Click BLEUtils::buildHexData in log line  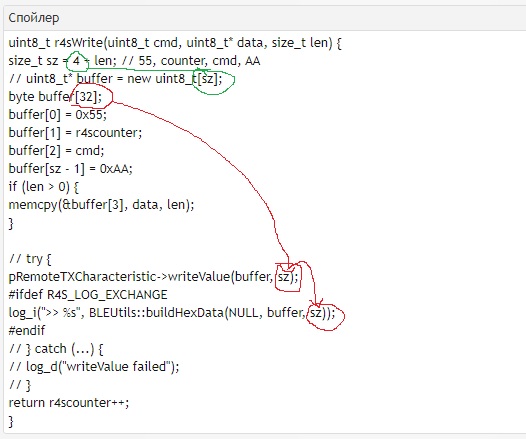point(157,313)
